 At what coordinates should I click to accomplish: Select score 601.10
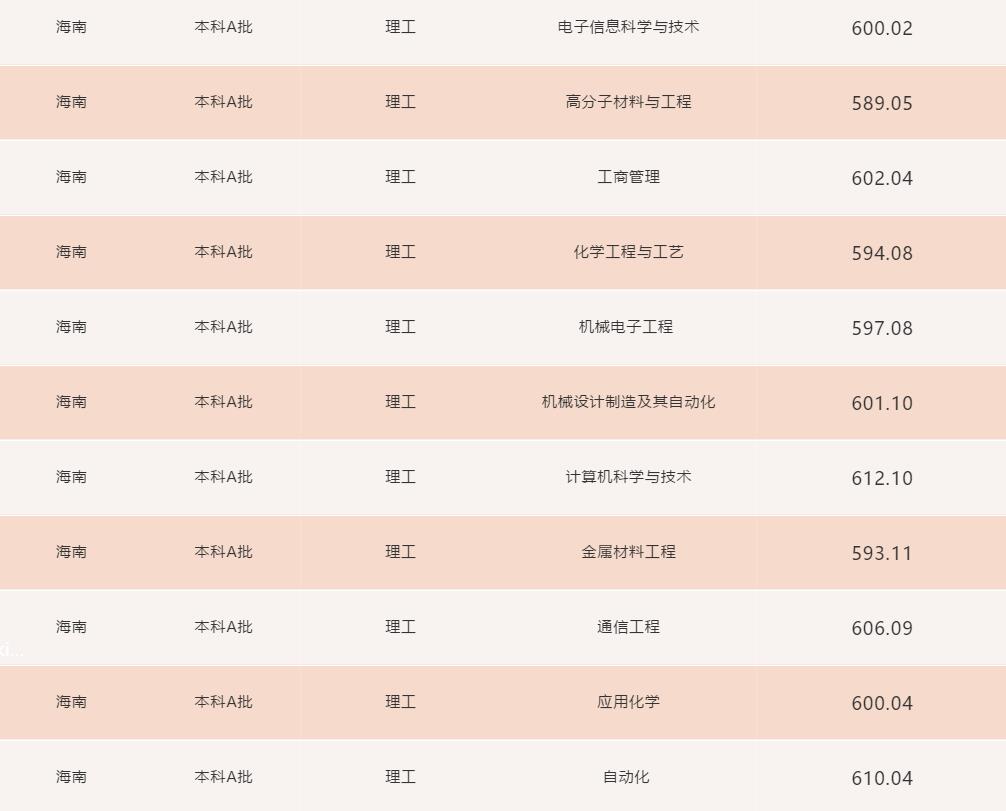coord(882,404)
